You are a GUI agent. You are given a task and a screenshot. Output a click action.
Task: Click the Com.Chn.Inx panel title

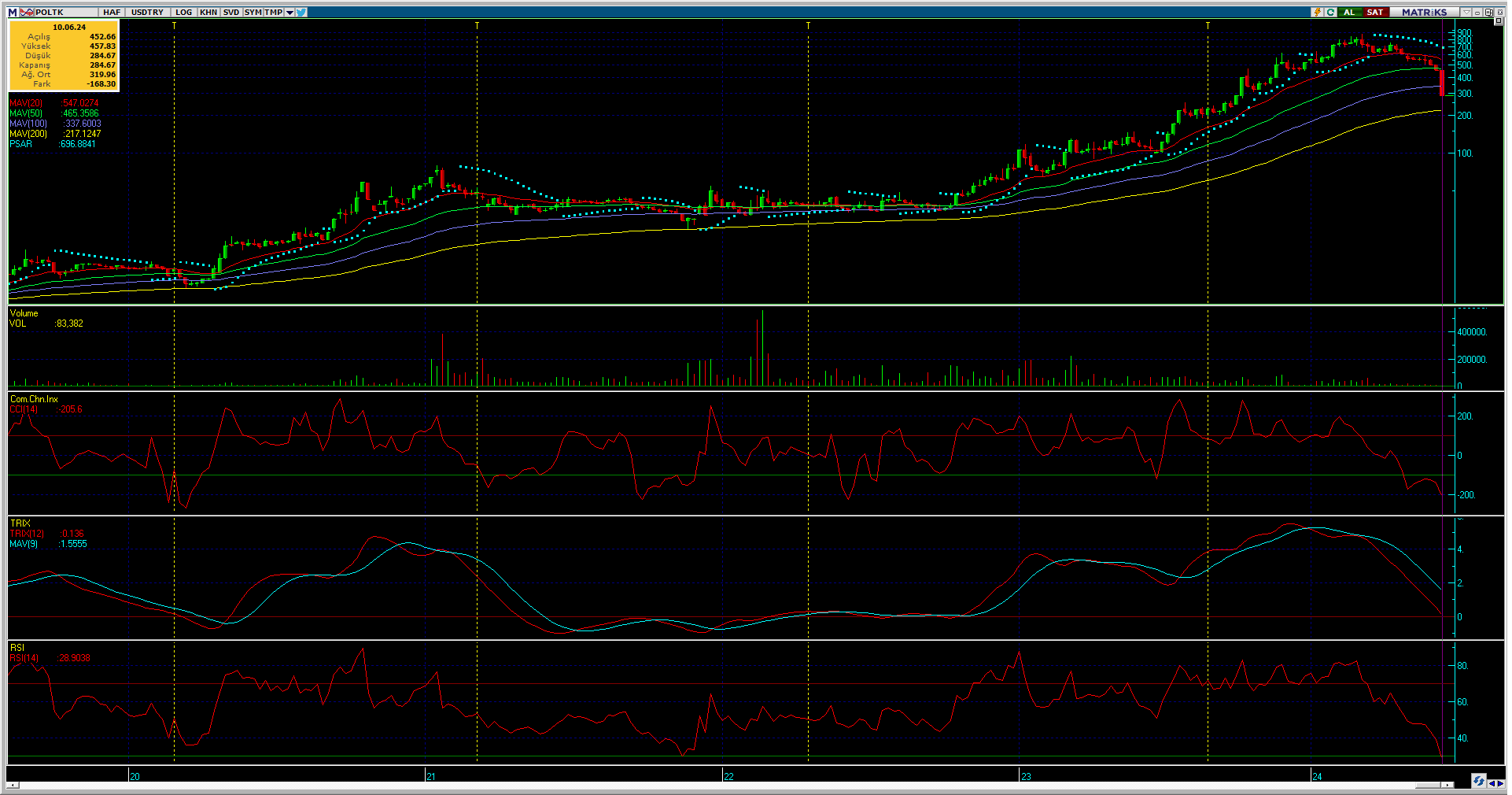point(34,399)
